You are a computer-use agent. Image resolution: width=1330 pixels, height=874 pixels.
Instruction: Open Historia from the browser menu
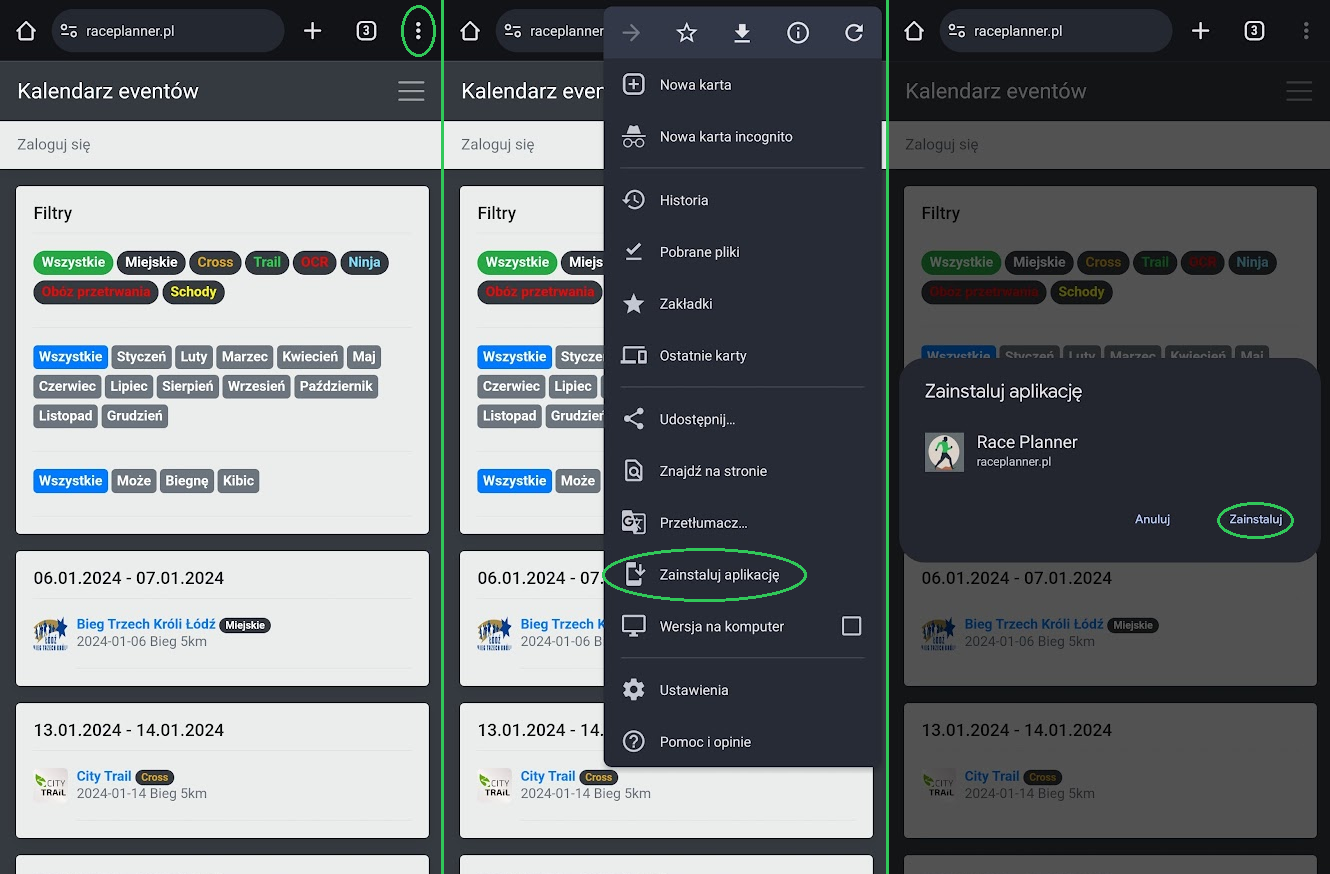coord(684,200)
